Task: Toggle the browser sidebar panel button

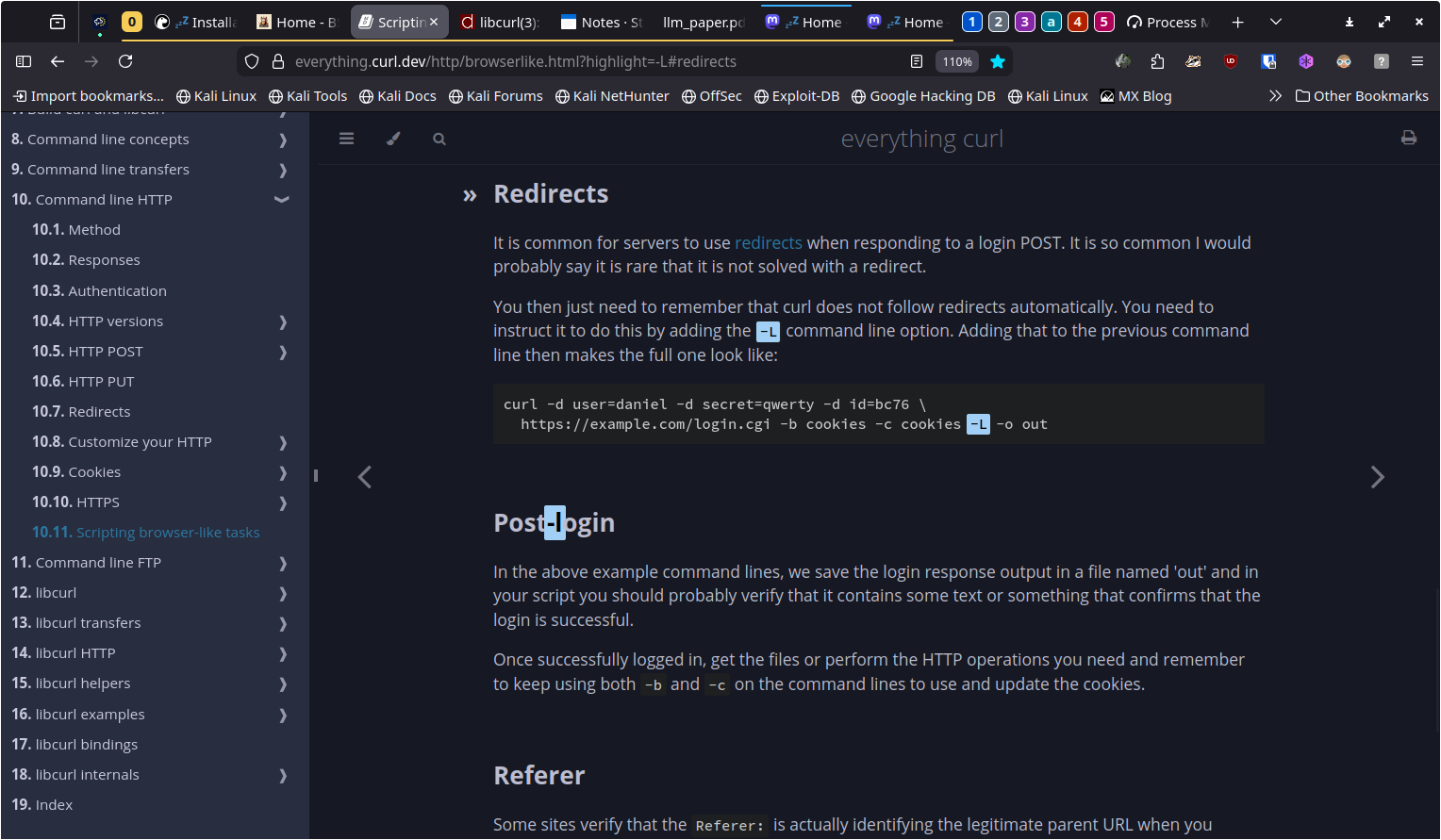Action: (x=24, y=61)
